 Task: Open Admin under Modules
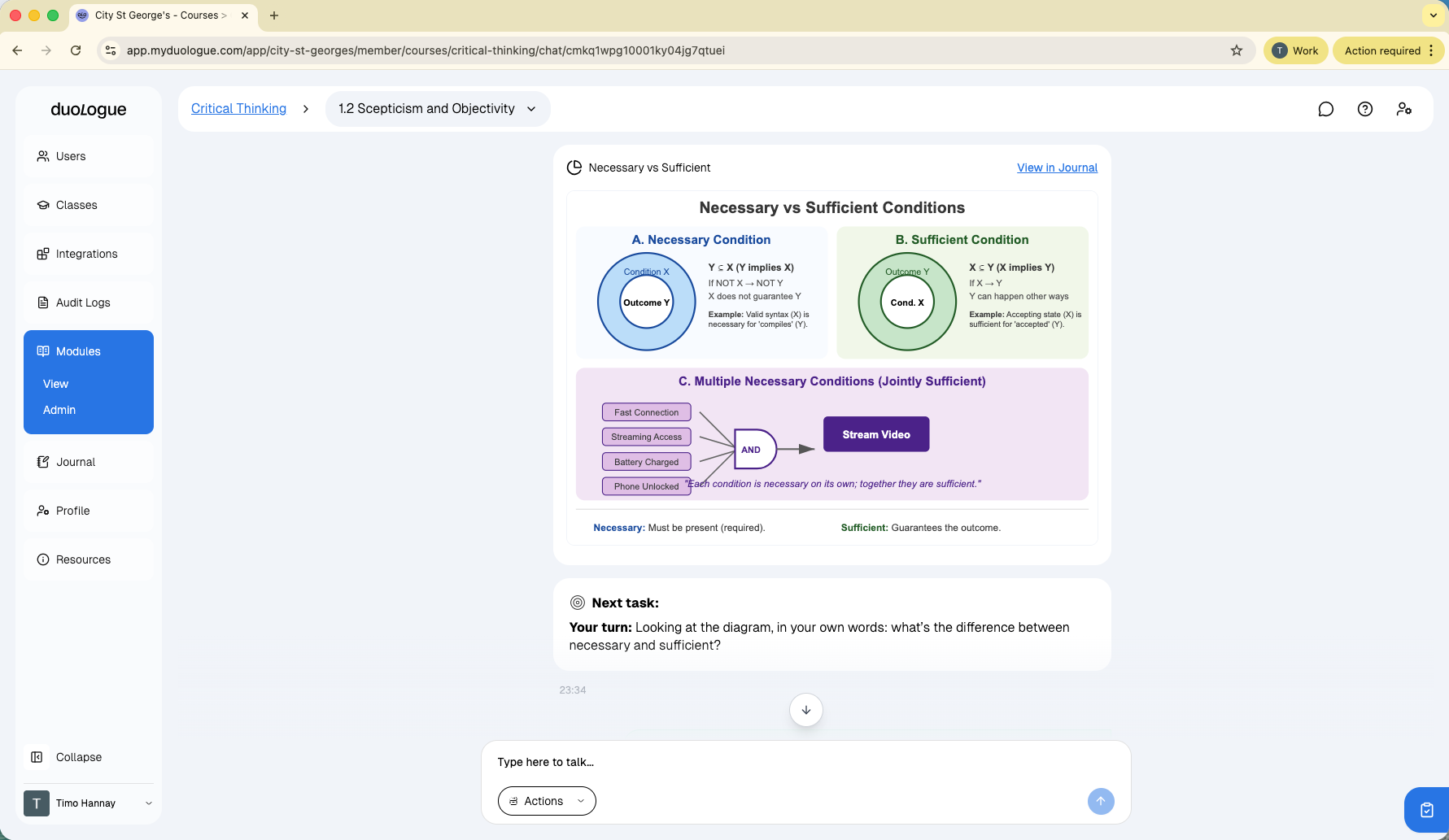[59, 410]
